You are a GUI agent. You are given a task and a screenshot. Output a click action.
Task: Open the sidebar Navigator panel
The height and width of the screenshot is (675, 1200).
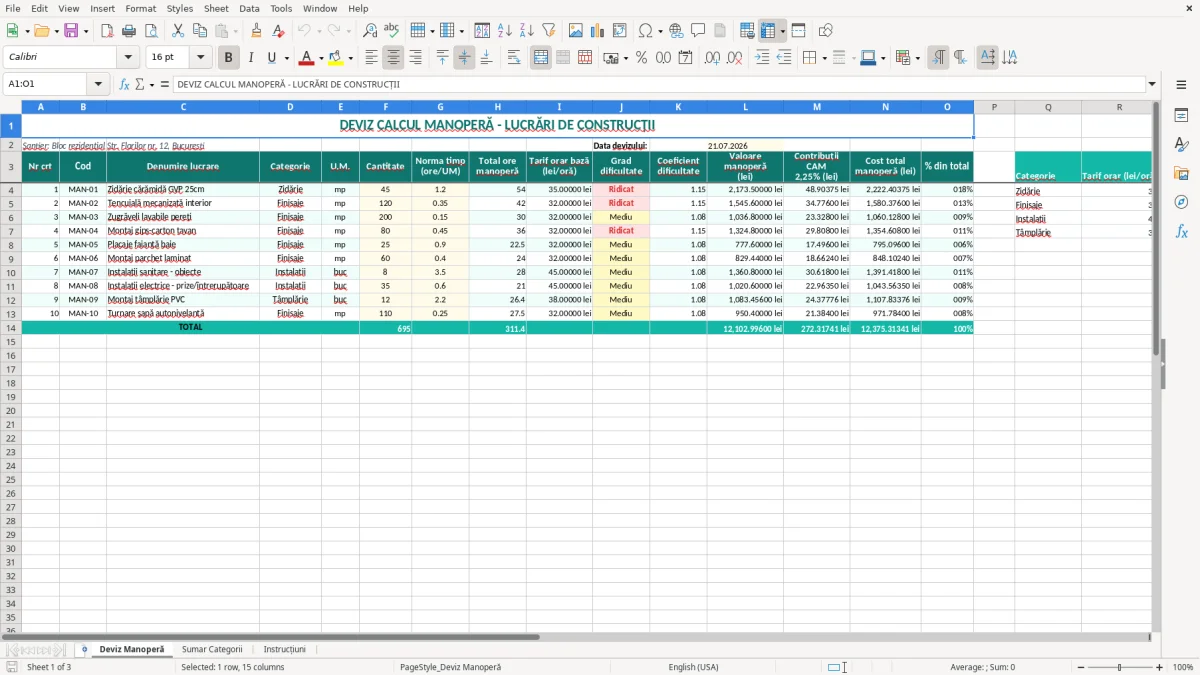pos(1181,202)
